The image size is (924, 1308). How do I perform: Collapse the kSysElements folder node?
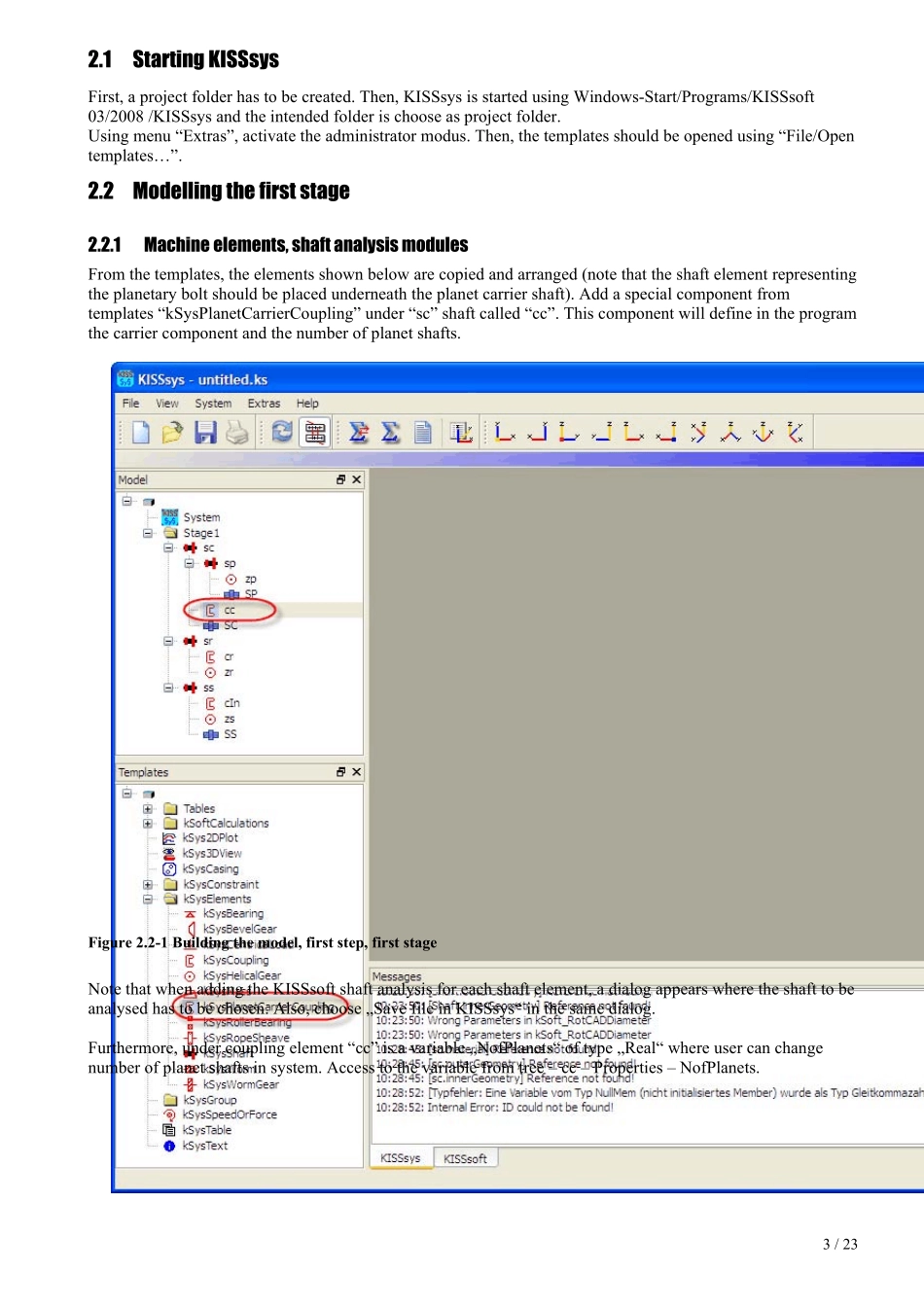pyautogui.click(x=148, y=900)
